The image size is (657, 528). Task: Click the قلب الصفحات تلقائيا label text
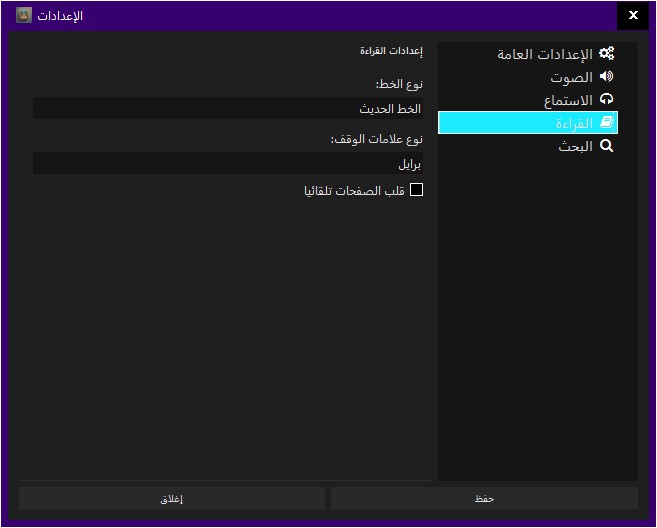354,191
